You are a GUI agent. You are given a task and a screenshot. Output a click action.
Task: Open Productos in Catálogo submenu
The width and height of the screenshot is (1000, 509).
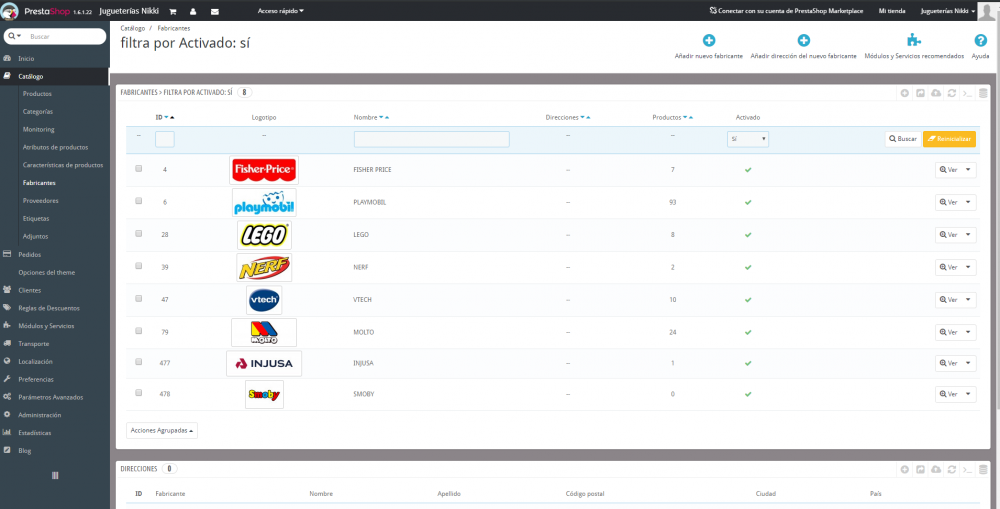point(37,94)
